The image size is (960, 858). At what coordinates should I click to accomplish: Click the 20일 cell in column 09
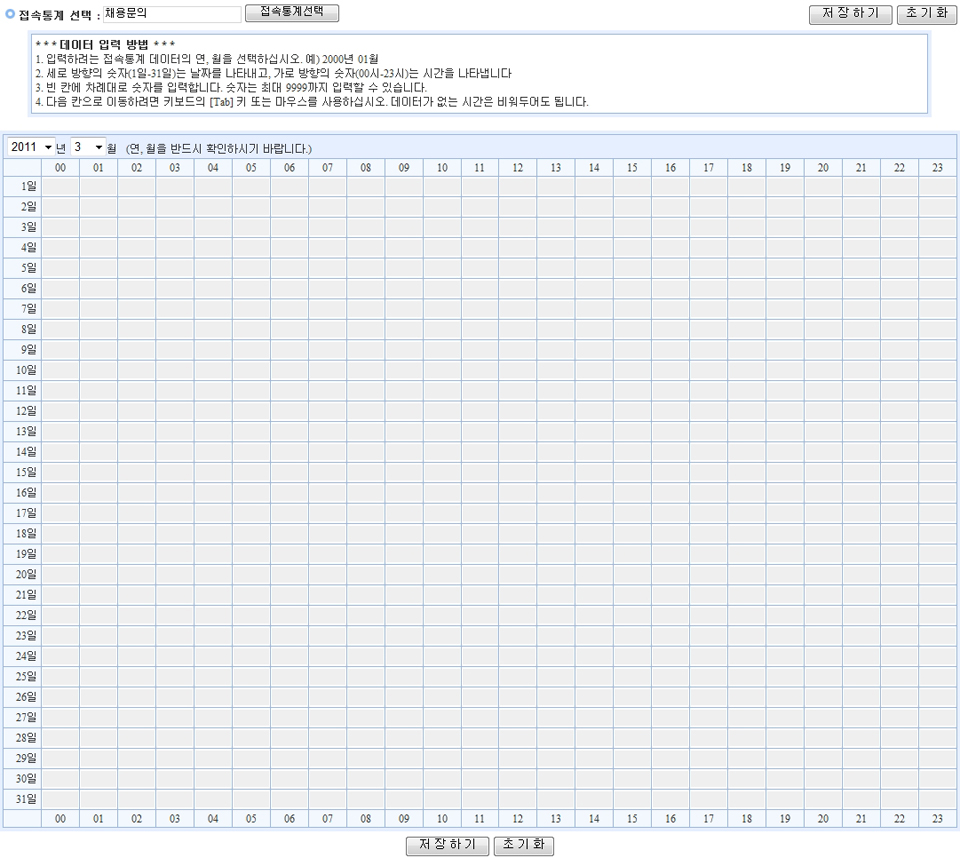pyautogui.click(x=404, y=574)
